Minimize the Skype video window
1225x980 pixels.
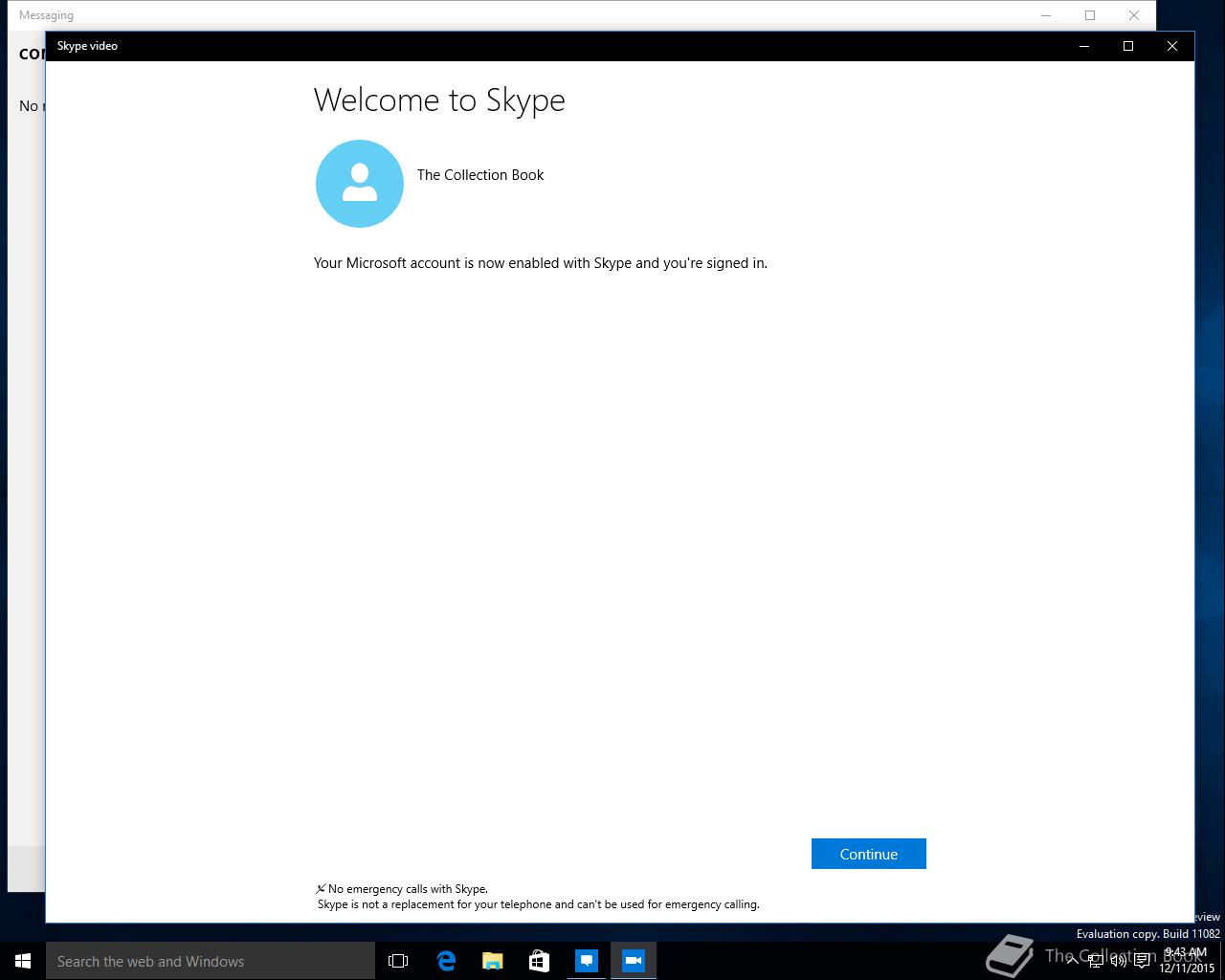pyautogui.click(x=1084, y=46)
